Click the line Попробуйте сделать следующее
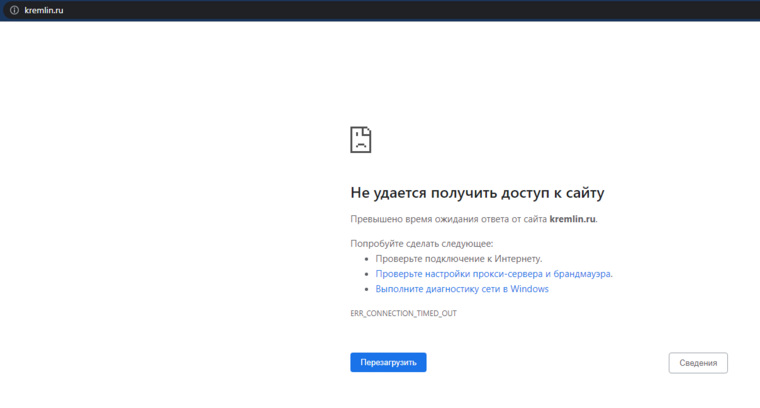This screenshot has height=408, width=760. click(422, 244)
